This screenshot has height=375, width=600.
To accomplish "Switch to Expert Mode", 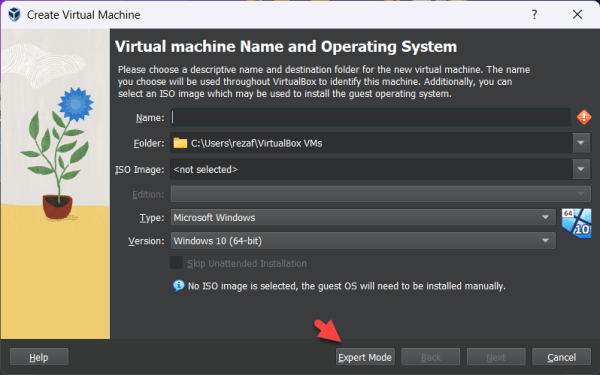I will pos(365,357).
